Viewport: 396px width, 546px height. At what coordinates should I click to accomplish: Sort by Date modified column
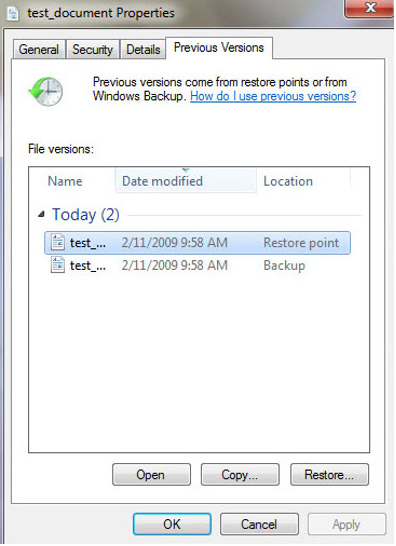(186, 181)
